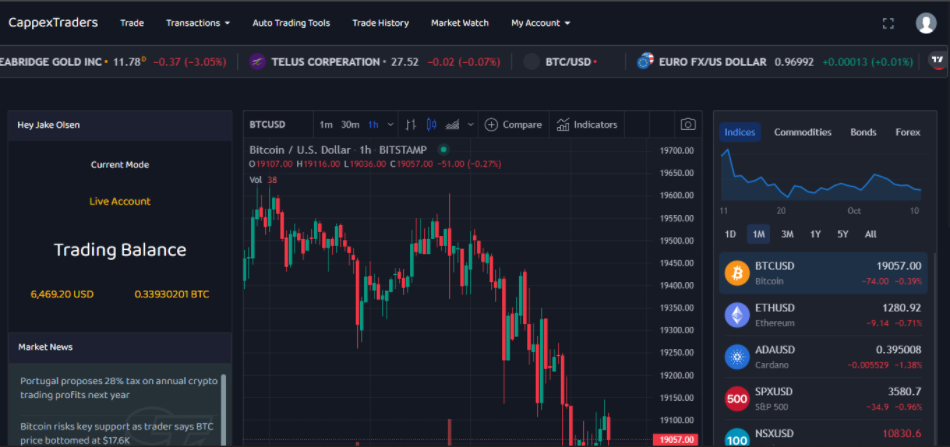Expand the Transactions dropdown menu
Screen dimensions: 950x447
click(198, 23)
